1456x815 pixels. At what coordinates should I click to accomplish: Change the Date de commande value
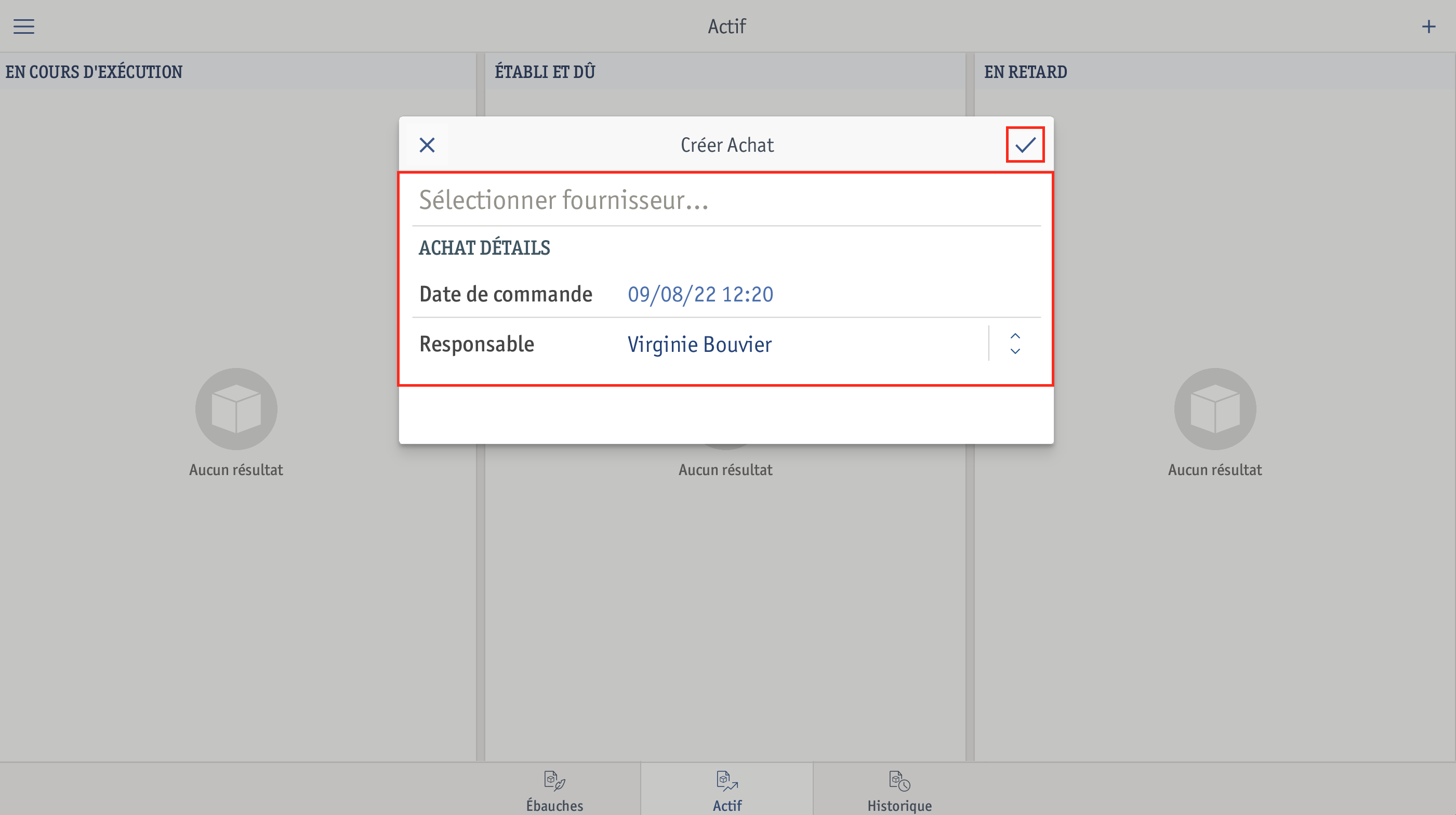pos(700,295)
